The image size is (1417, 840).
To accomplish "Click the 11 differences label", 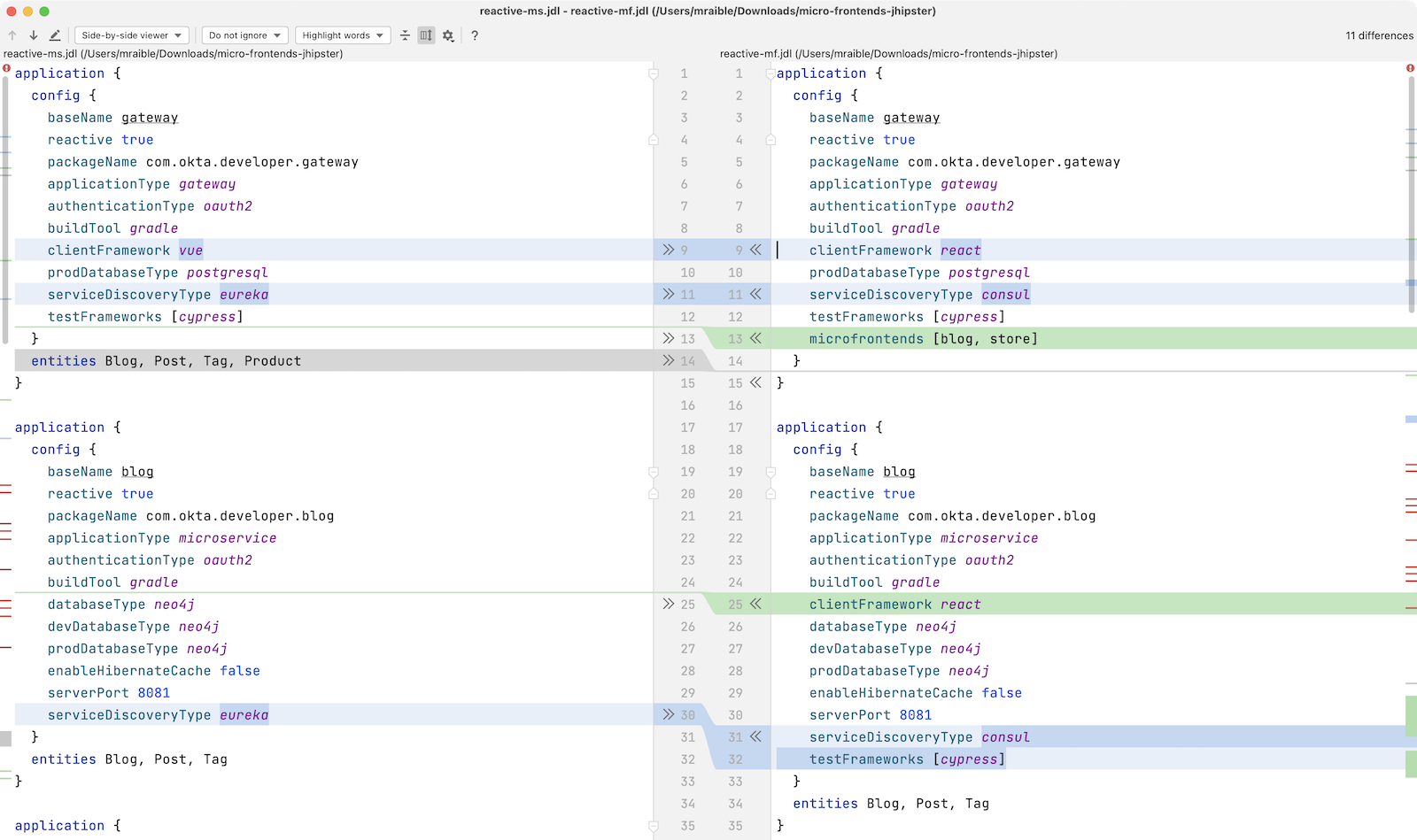I will click(1379, 35).
